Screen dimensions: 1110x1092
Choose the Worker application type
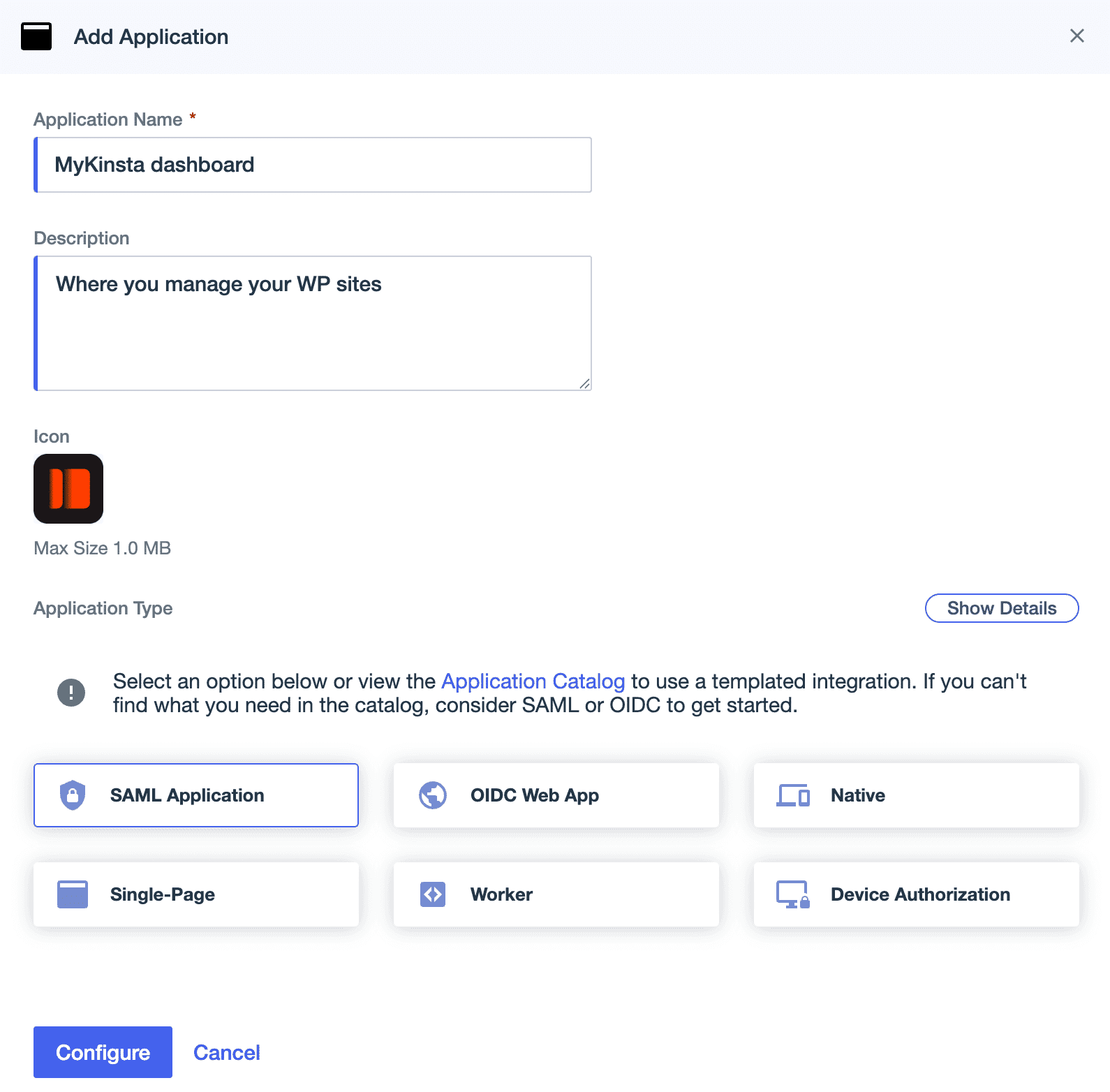[x=556, y=894]
